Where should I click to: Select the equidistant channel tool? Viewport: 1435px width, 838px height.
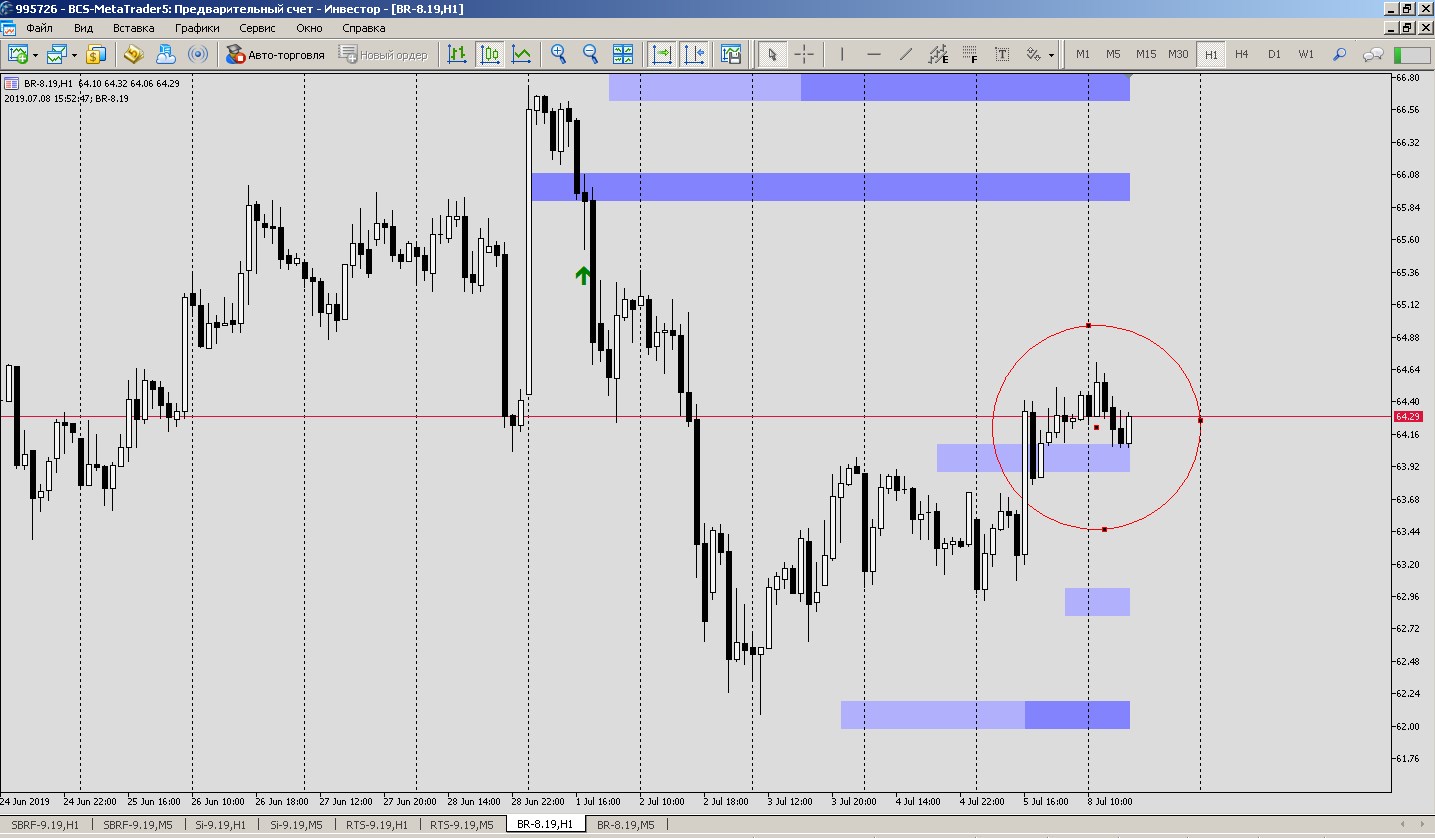coord(938,54)
